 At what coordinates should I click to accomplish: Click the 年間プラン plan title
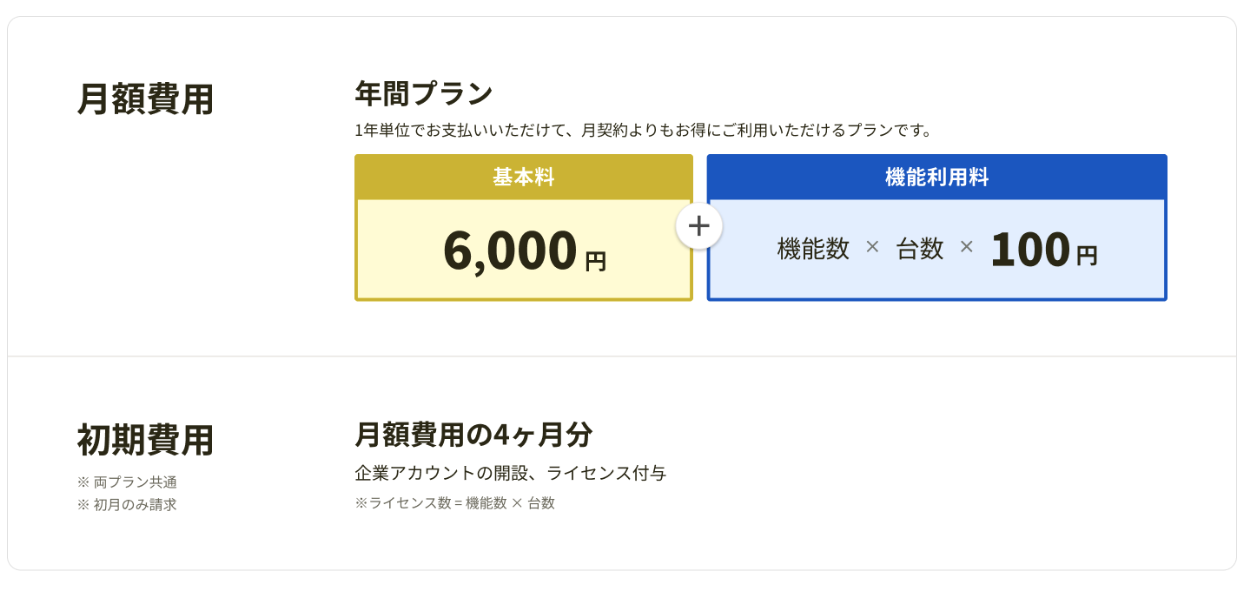pos(424,93)
